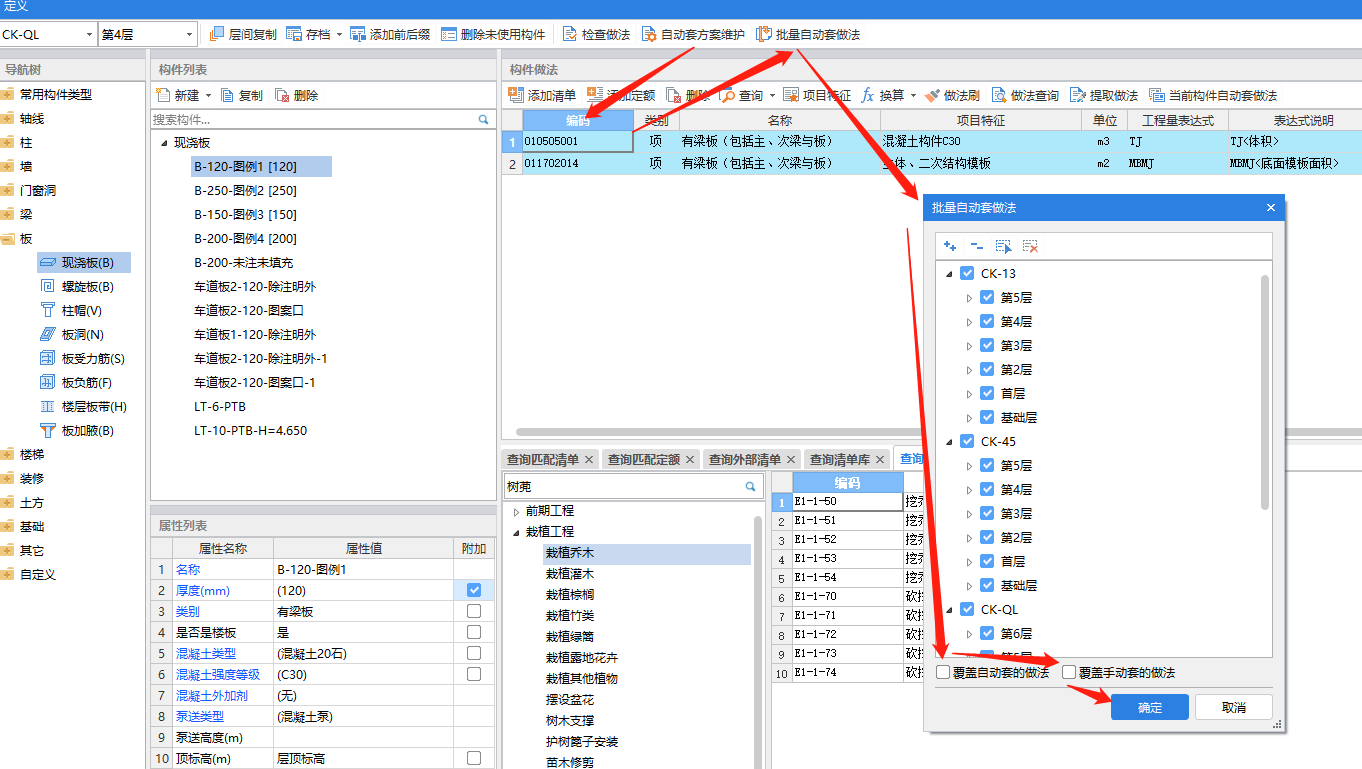Click 换算 fx icon
Viewport: 1362px width, 769px height.
point(868,95)
